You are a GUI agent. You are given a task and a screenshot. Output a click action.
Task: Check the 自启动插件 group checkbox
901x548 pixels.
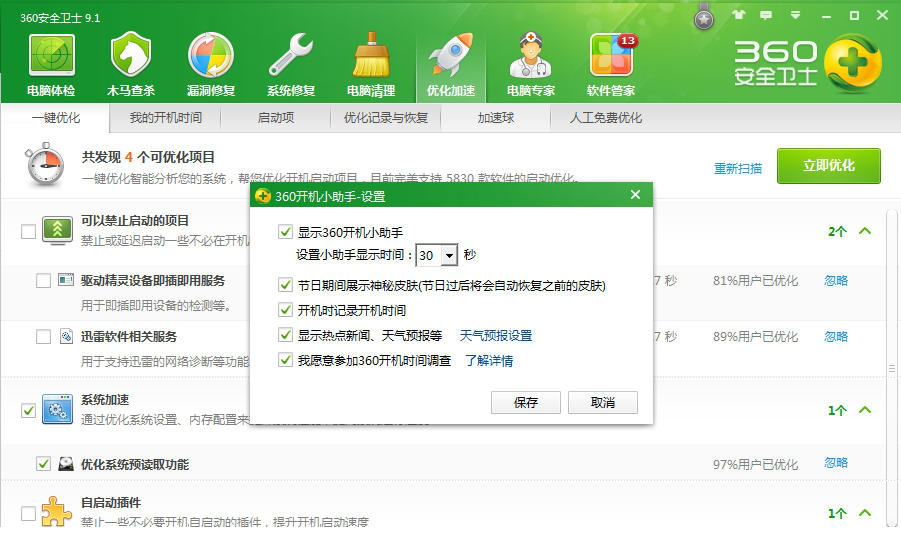click(28, 513)
